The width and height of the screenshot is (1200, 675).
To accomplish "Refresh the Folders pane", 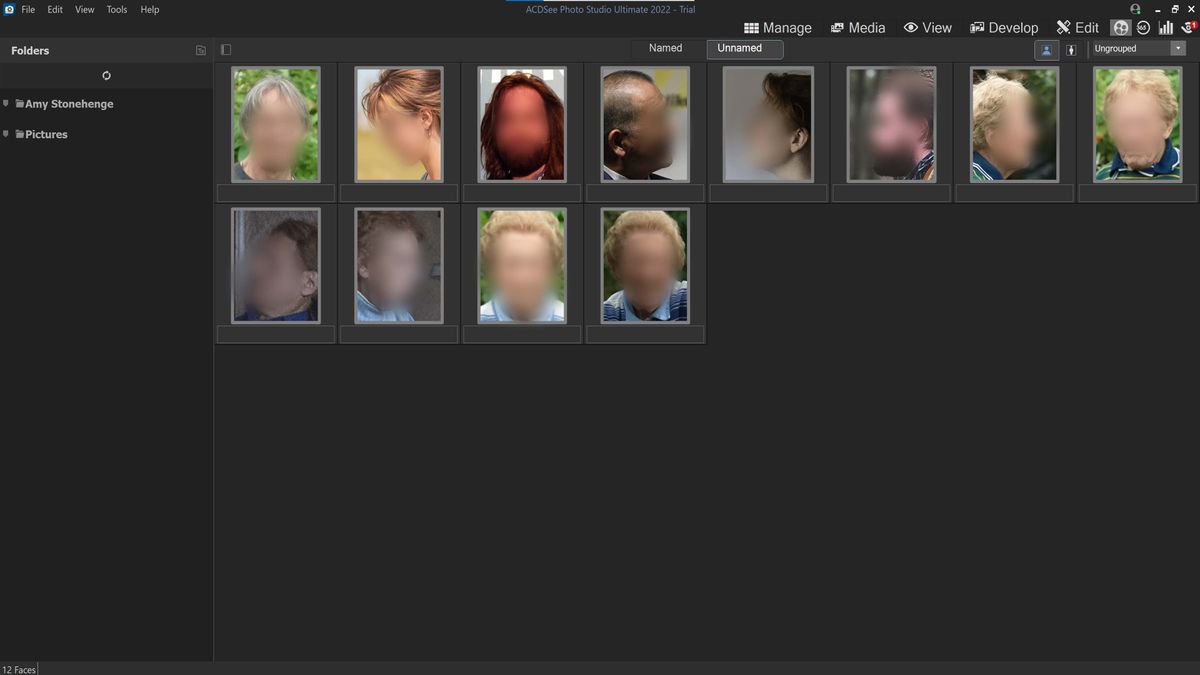I will 106,75.
